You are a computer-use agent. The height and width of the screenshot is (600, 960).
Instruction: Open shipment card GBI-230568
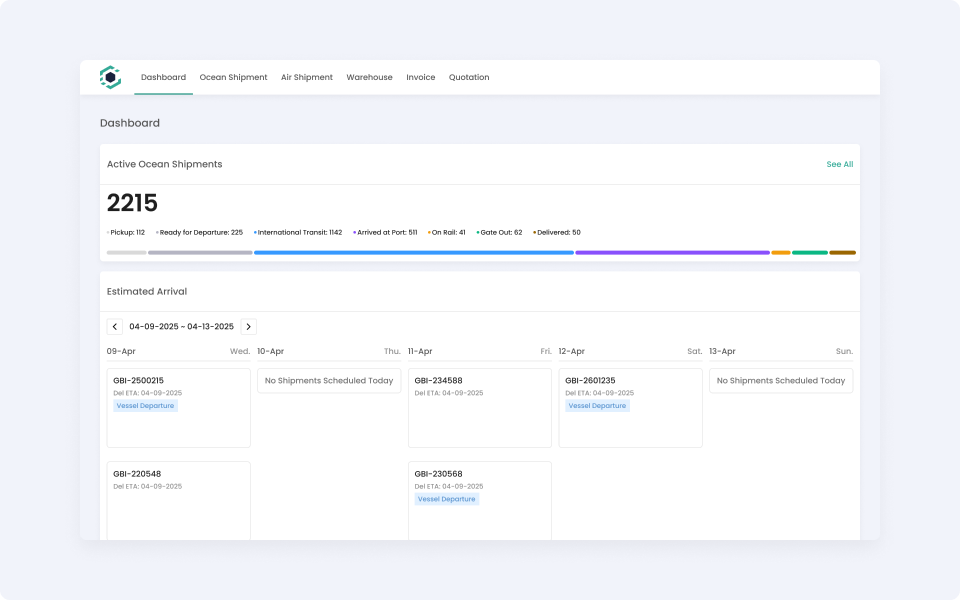click(x=480, y=501)
